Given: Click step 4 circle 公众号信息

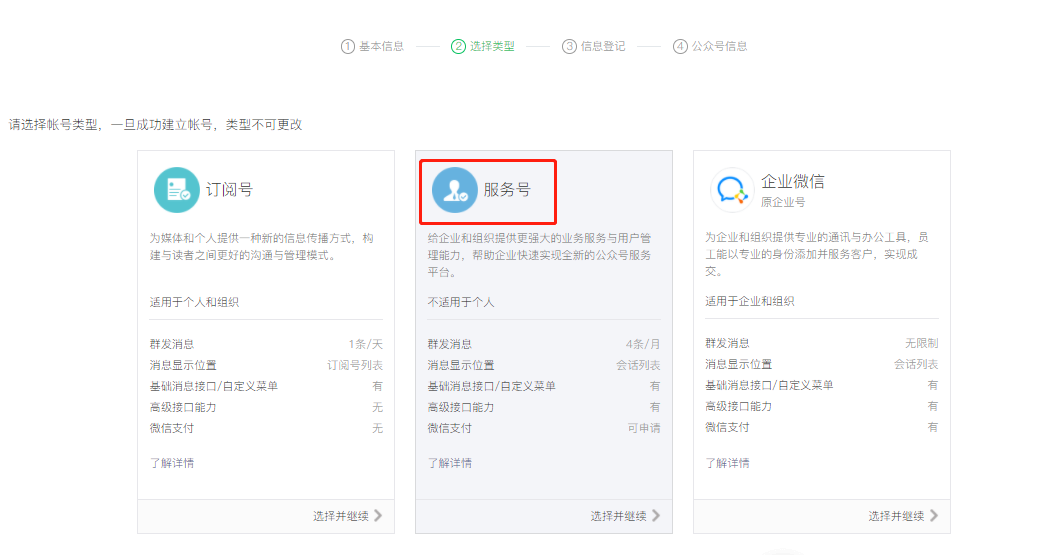Looking at the screenshot, I should [x=680, y=46].
